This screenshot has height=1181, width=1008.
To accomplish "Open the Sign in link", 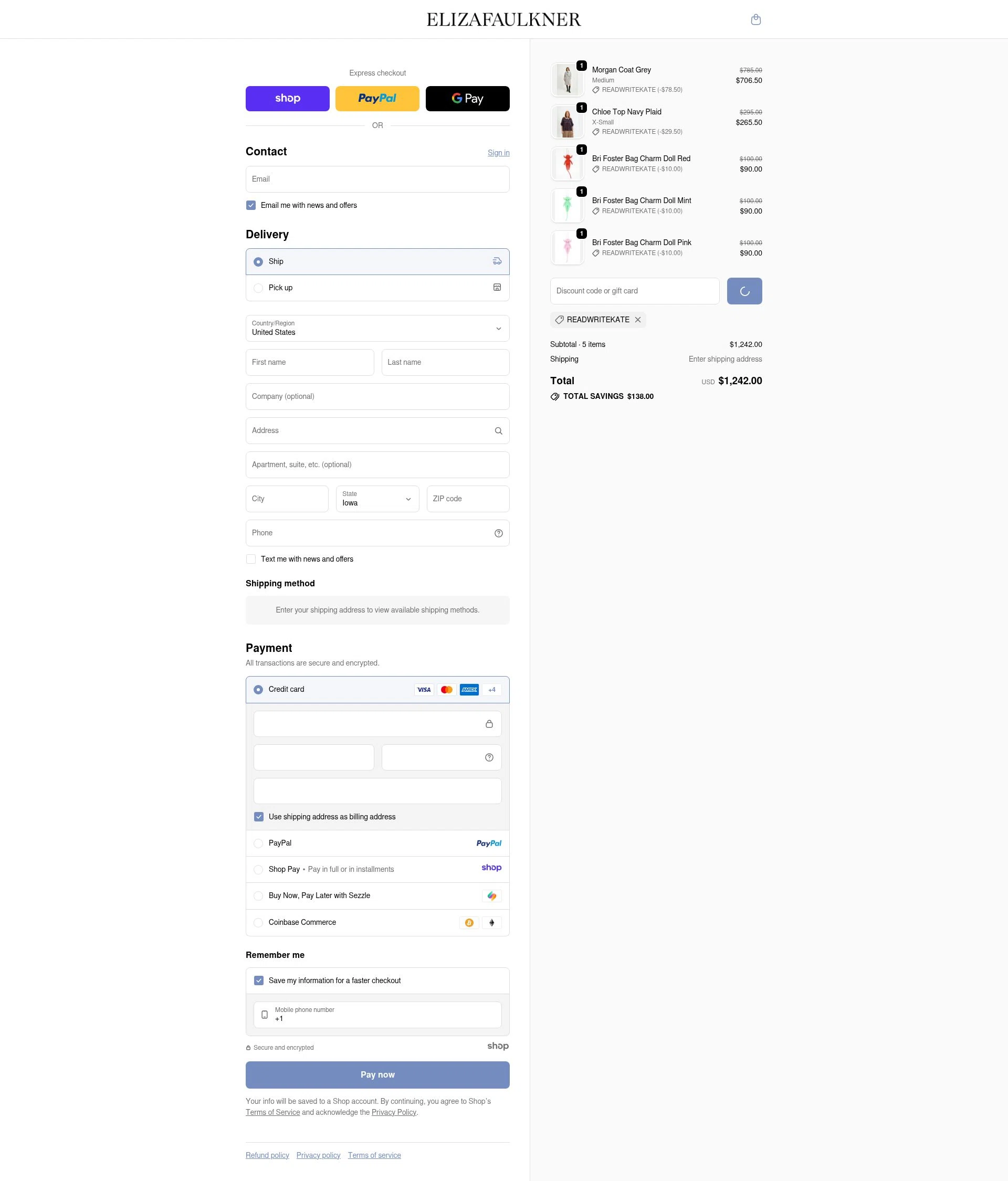I will click(x=498, y=152).
